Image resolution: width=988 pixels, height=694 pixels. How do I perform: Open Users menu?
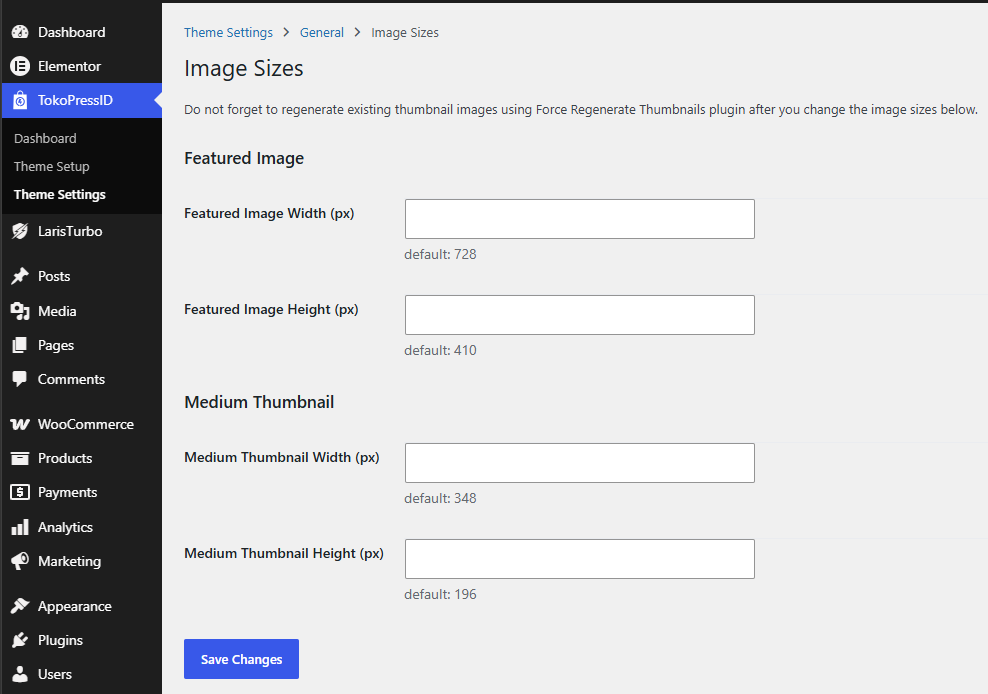tap(82, 674)
